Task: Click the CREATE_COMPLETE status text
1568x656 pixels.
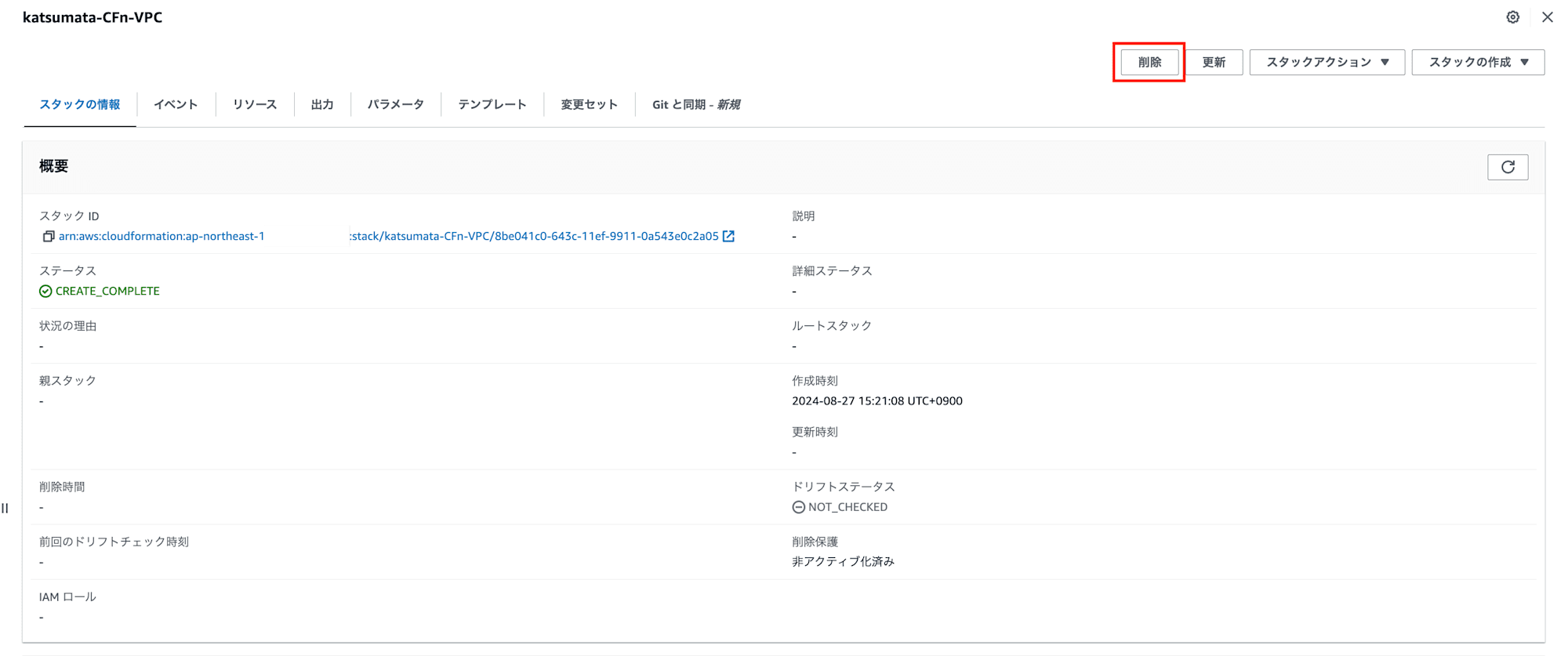Action: pos(107,291)
